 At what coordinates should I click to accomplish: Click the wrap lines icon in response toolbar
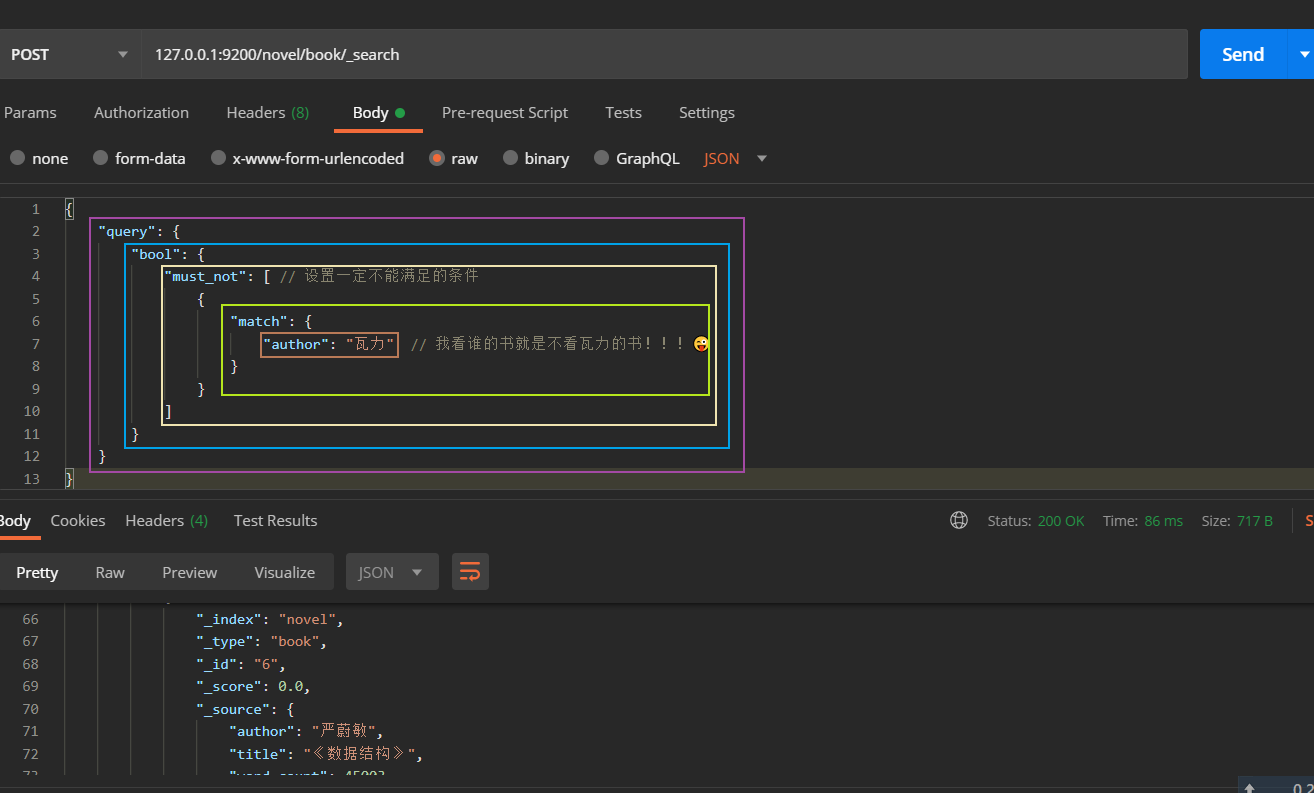pyautogui.click(x=470, y=572)
